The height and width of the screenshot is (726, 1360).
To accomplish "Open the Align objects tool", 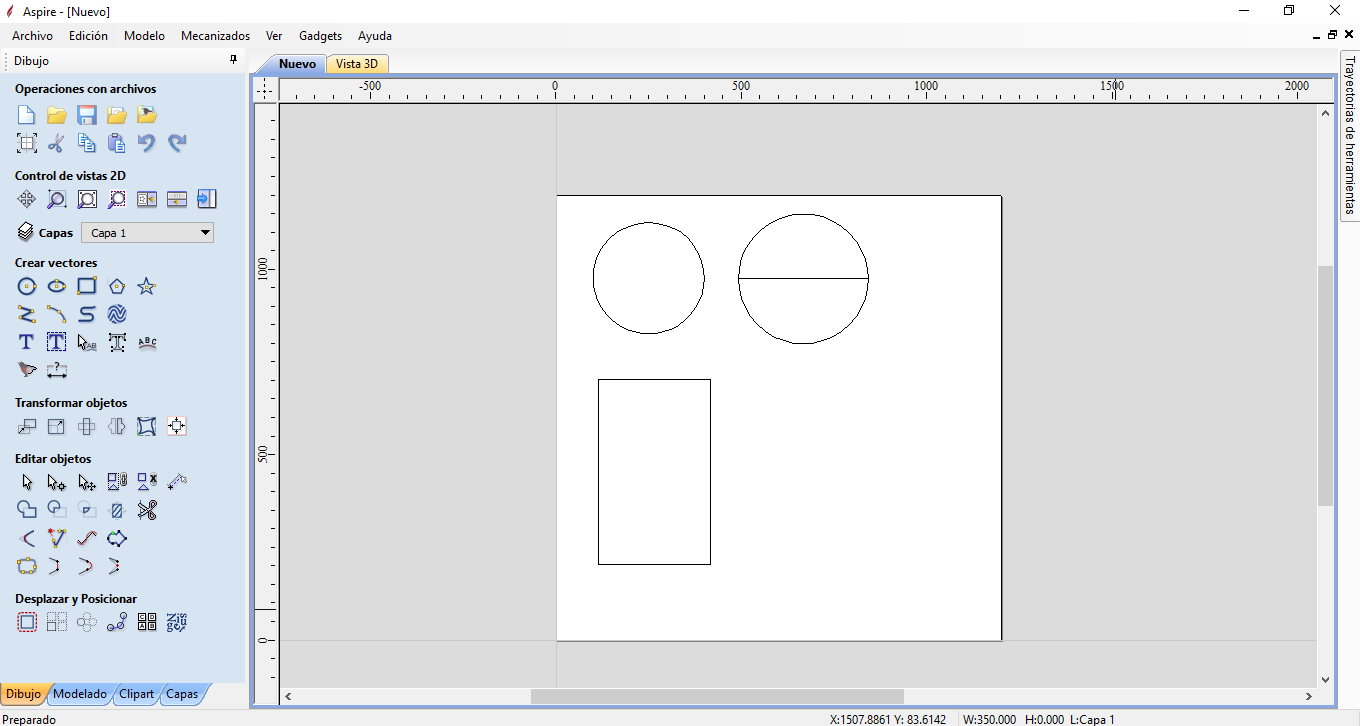I will [177, 427].
